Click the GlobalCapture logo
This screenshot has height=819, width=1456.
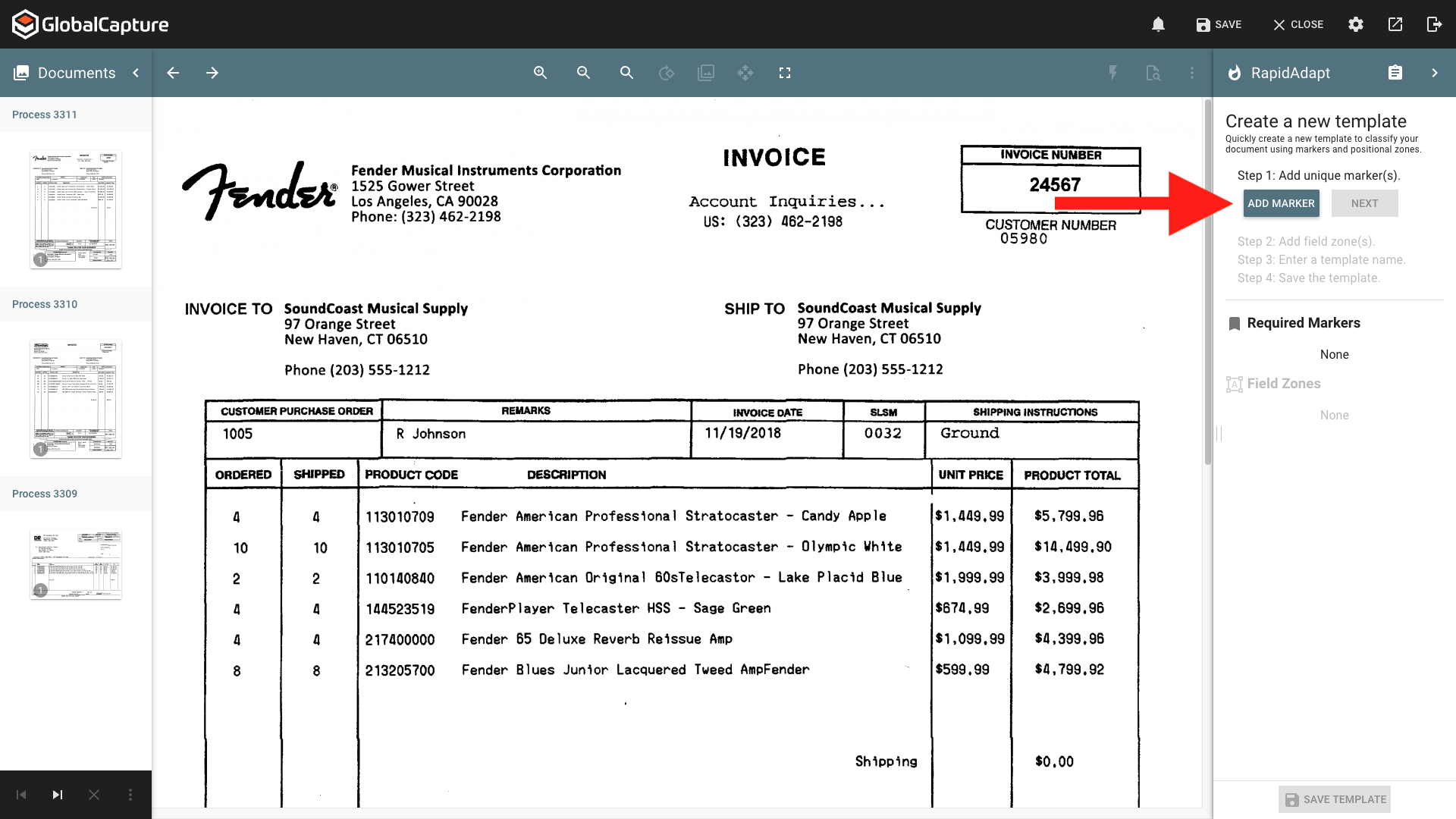pos(90,24)
